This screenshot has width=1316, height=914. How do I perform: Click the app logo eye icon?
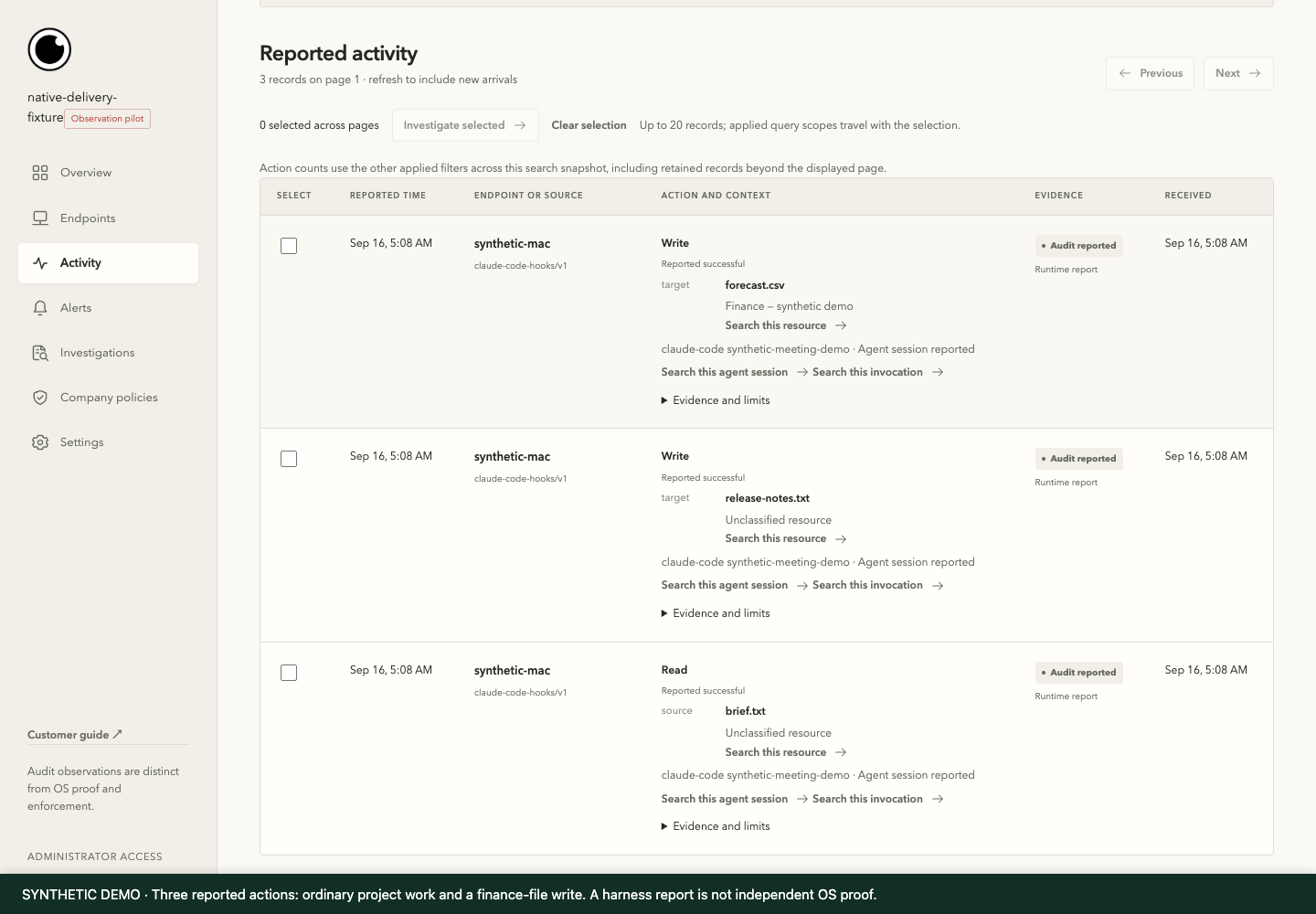click(x=49, y=49)
